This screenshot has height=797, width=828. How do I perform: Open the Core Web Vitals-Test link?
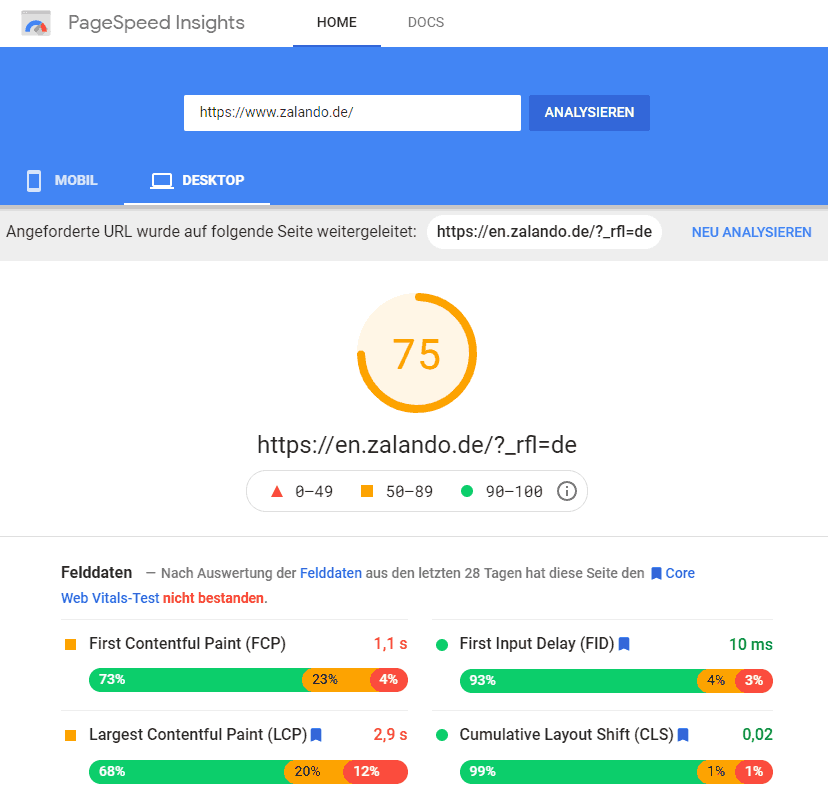pos(110,598)
